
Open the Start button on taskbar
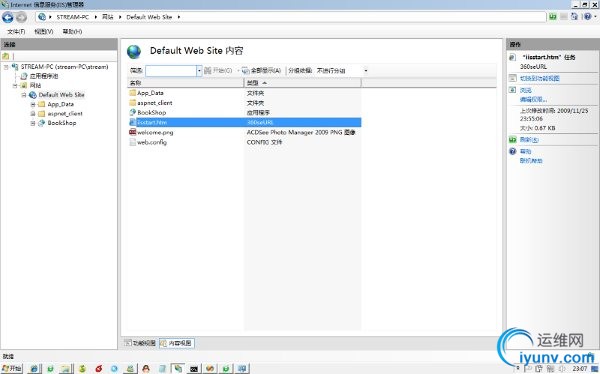click(11, 368)
